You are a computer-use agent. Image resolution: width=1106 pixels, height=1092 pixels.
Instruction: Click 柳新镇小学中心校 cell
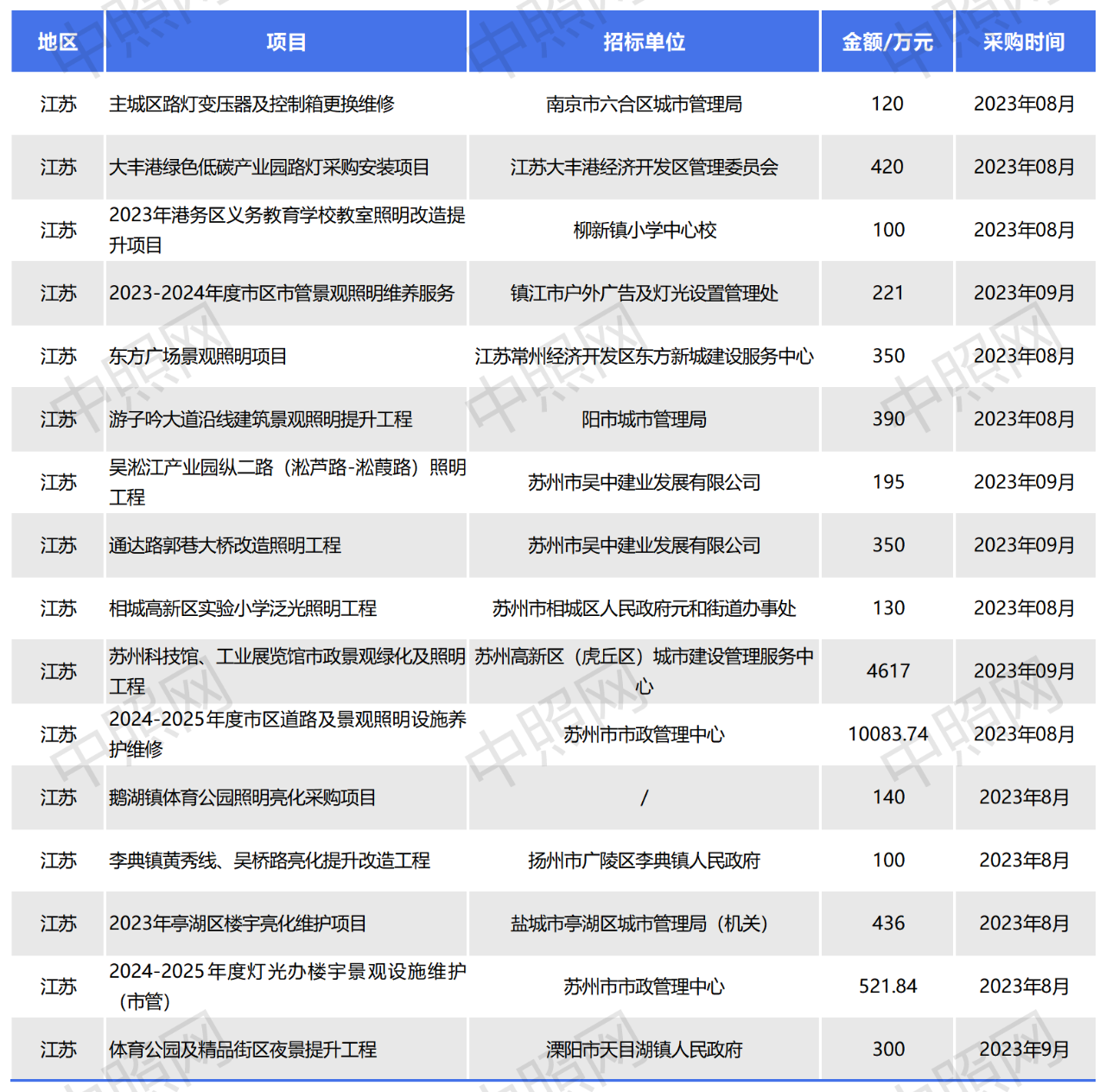click(645, 230)
